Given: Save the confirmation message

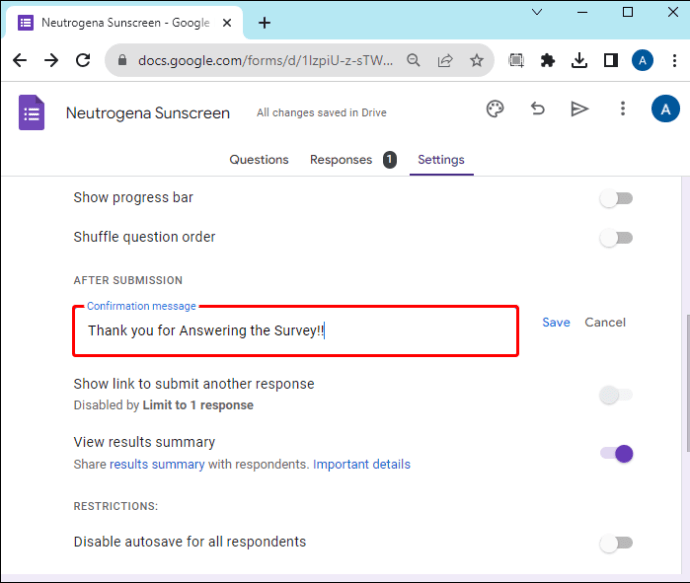Looking at the screenshot, I should pyautogui.click(x=556, y=323).
